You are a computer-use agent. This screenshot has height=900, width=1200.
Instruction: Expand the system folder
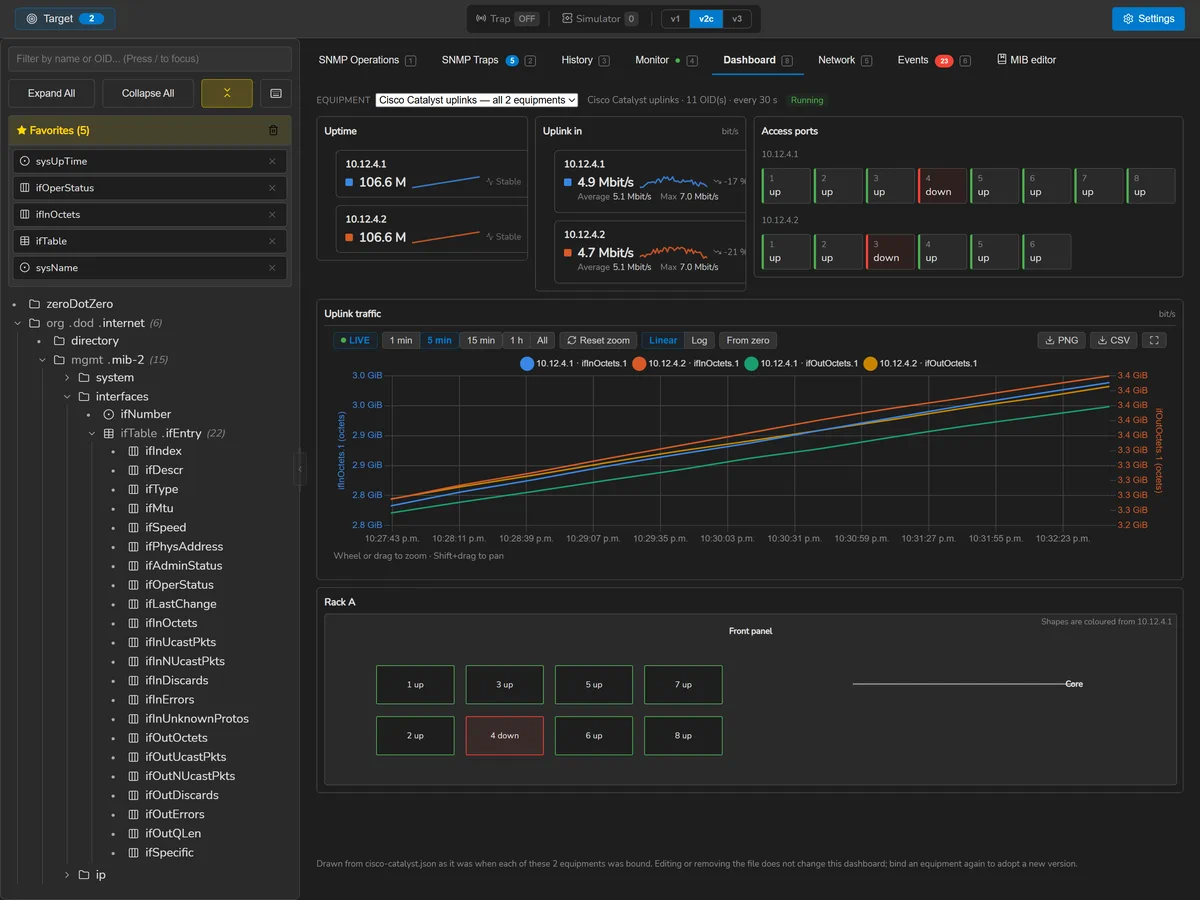[68, 378]
